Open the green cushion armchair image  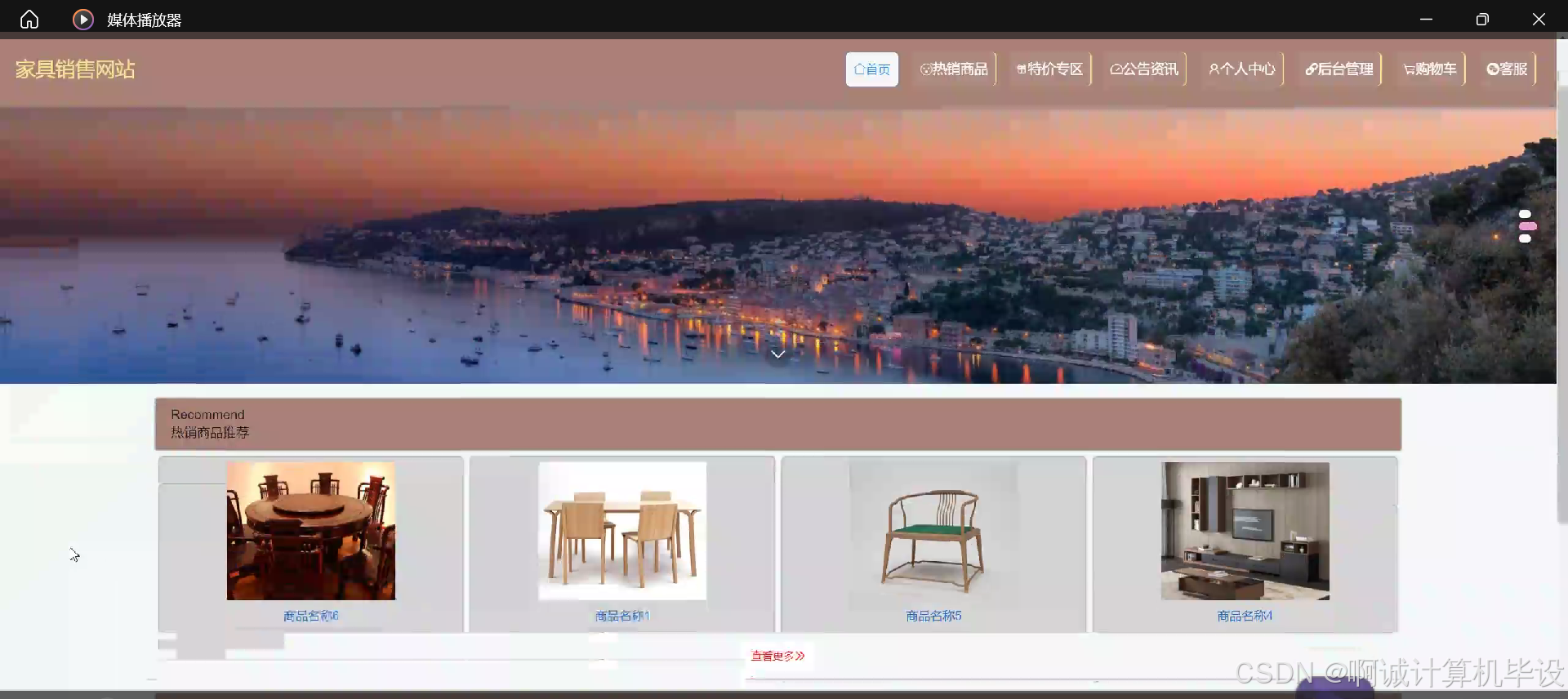(x=933, y=531)
